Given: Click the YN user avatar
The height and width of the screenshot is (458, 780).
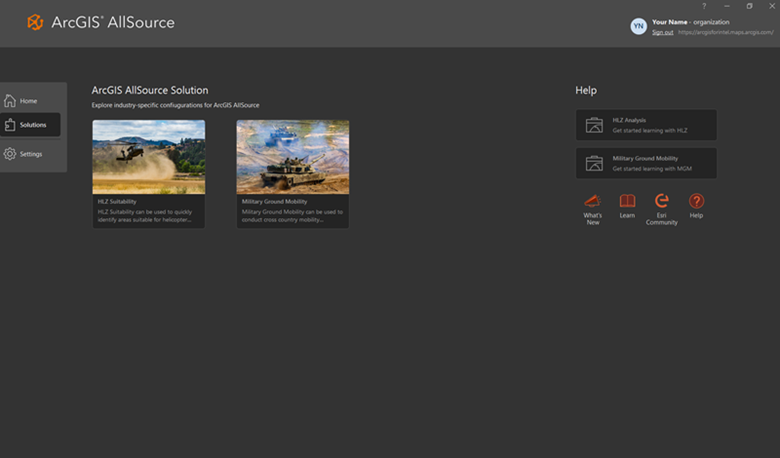Looking at the screenshot, I should (639, 26).
